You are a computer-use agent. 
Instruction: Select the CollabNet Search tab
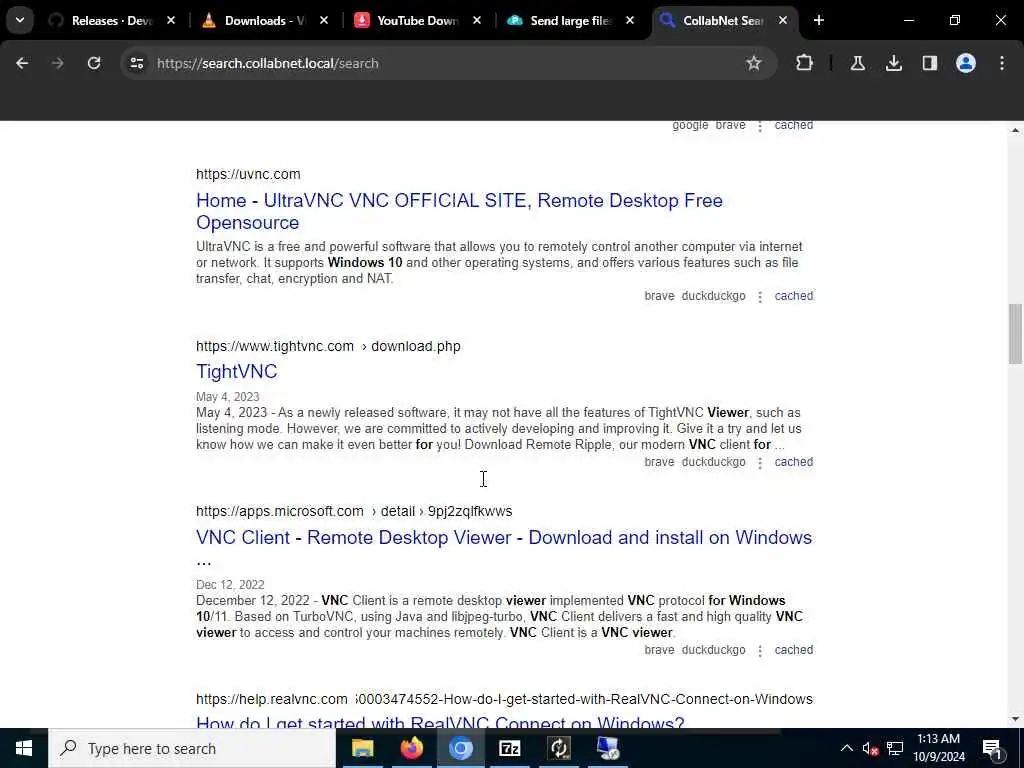pos(722,21)
